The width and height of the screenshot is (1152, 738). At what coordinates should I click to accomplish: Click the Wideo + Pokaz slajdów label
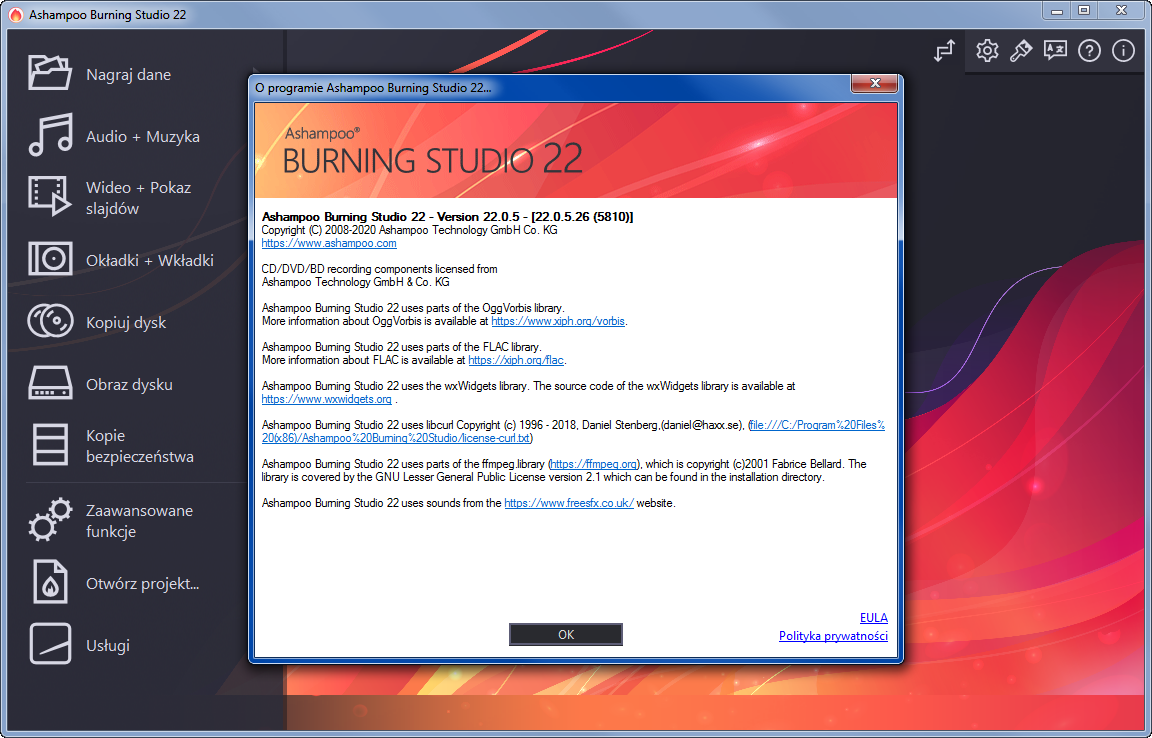(x=138, y=198)
